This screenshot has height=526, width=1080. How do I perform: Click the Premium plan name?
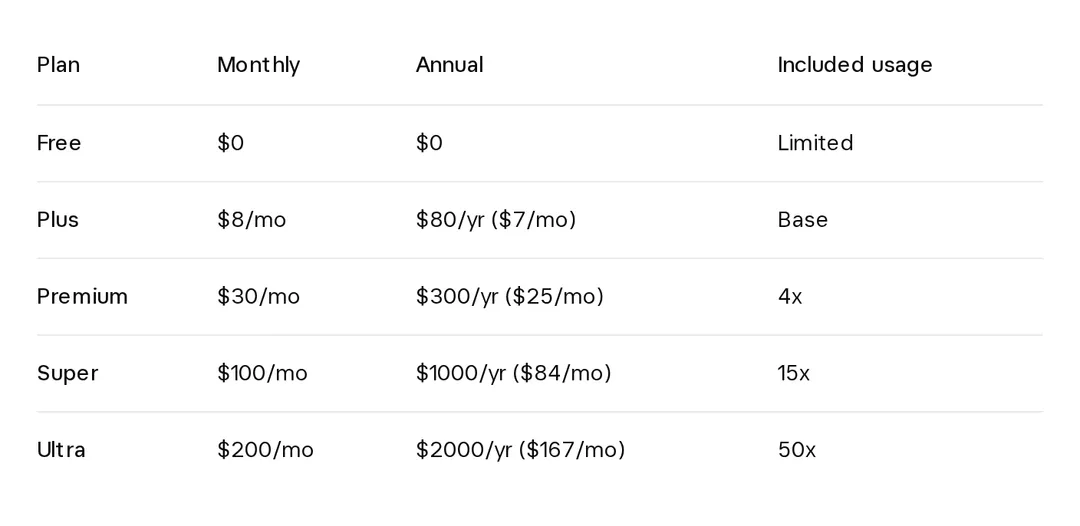click(x=83, y=296)
